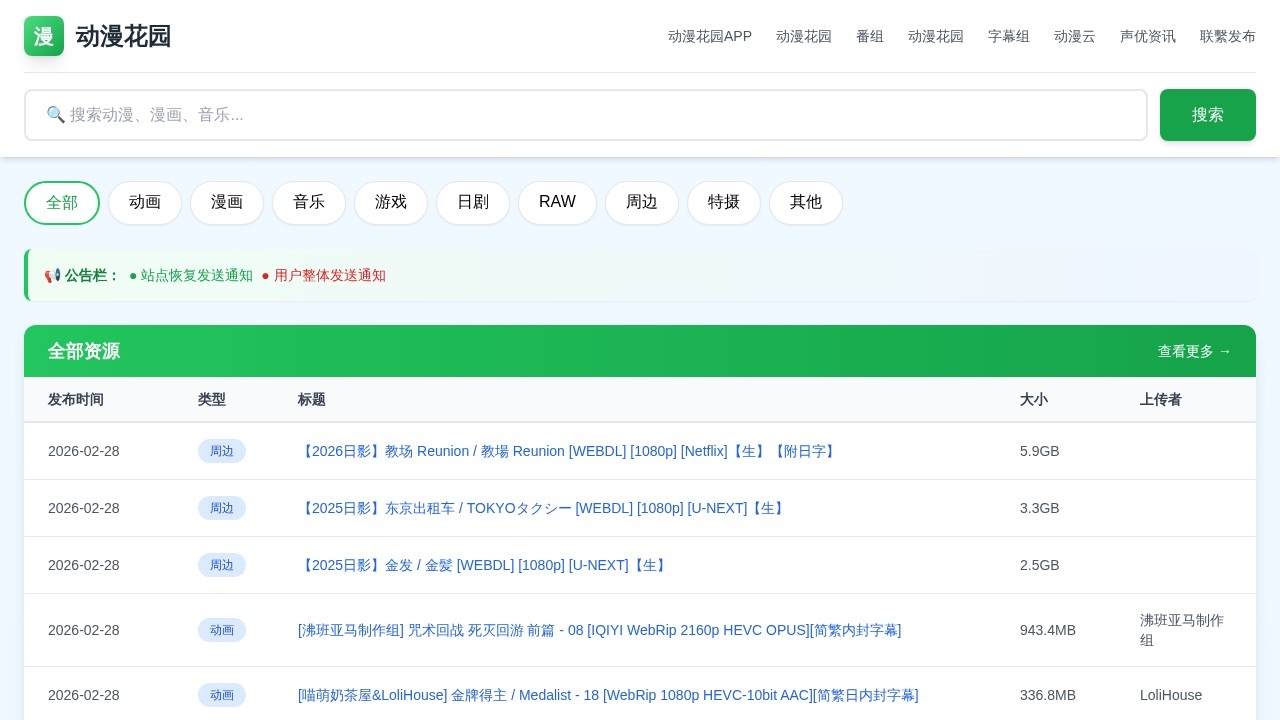This screenshot has width=1280, height=720.
Task: Click the megaphone icon in announcement bar
Action: tap(52, 276)
